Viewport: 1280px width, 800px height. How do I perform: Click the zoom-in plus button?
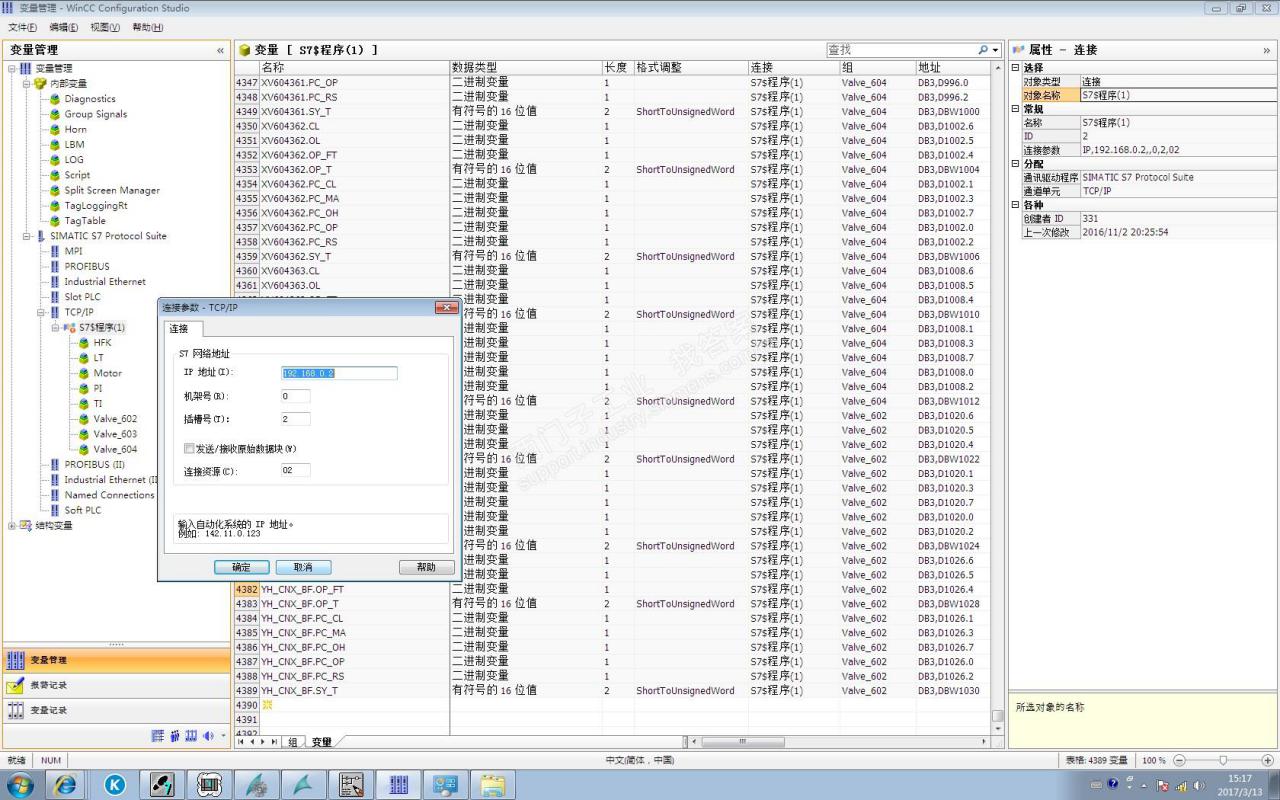[1268, 761]
